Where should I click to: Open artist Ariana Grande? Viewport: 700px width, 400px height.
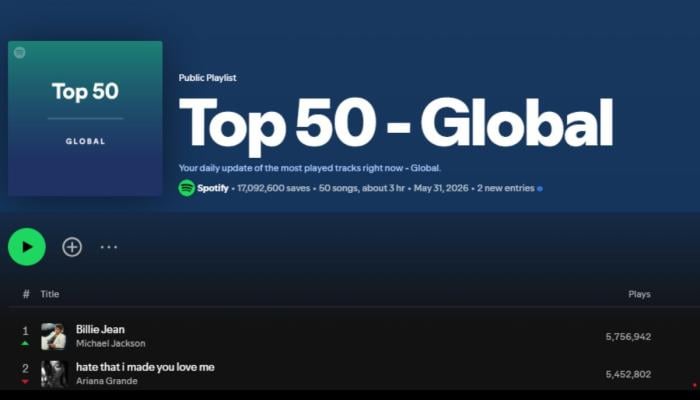tap(107, 381)
